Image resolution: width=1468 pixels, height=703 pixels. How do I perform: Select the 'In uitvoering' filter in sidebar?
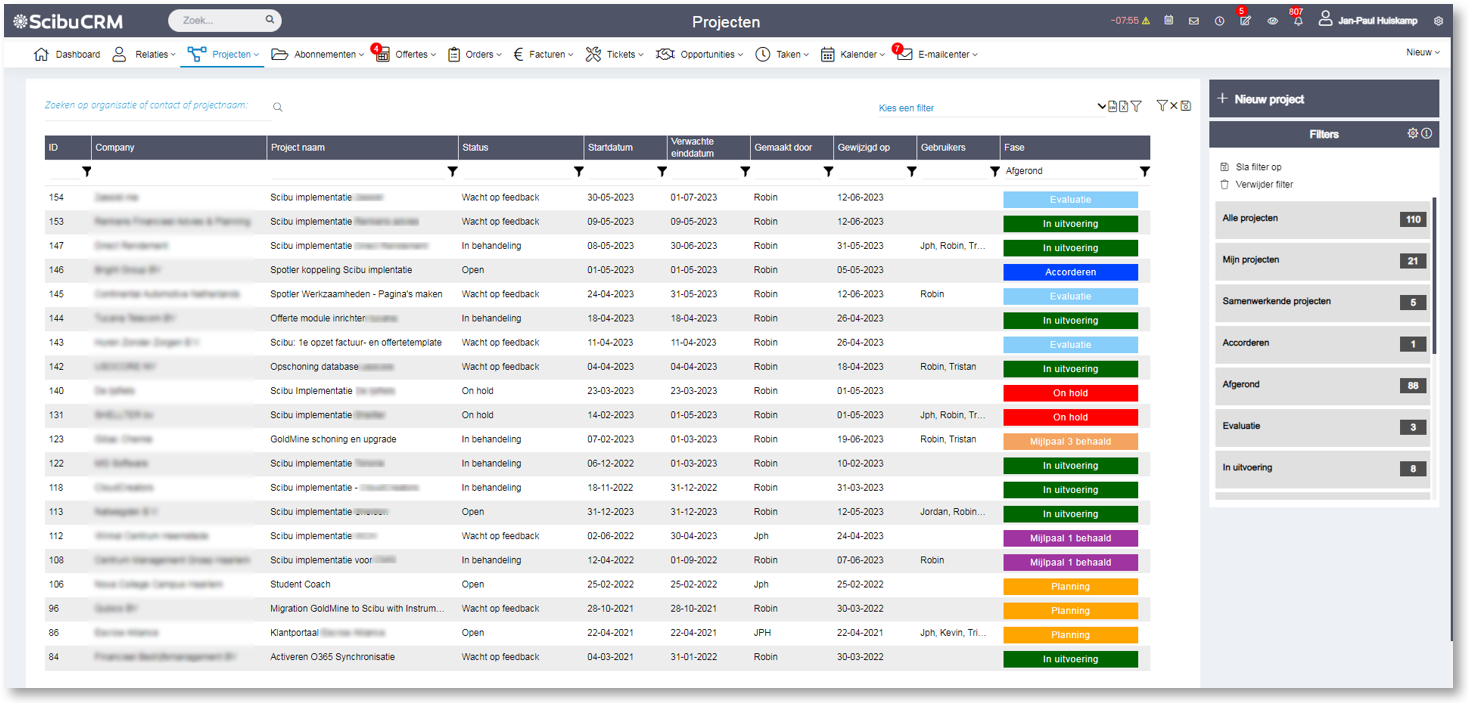pyautogui.click(x=1324, y=469)
